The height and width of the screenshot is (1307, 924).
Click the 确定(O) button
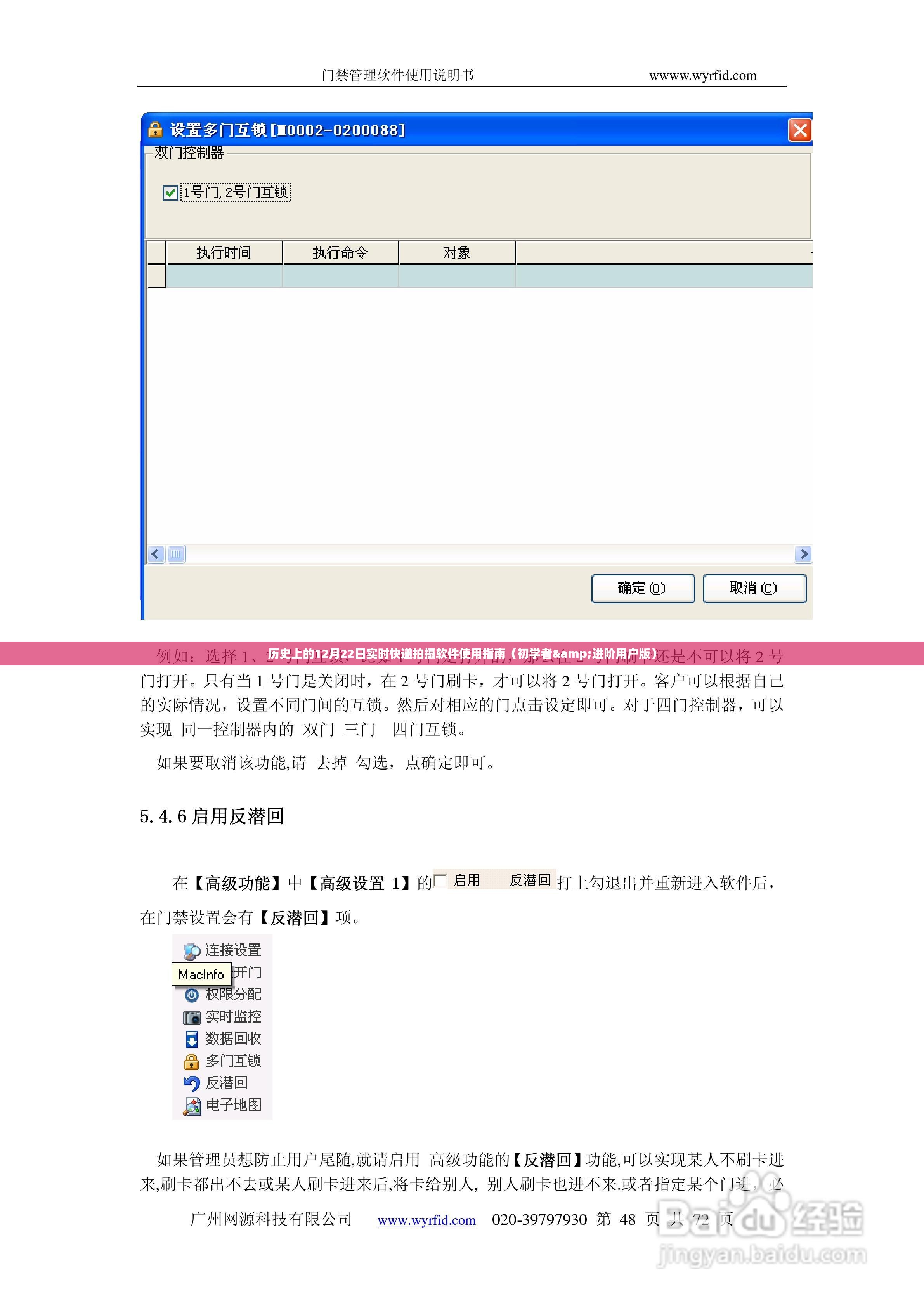coord(643,588)
